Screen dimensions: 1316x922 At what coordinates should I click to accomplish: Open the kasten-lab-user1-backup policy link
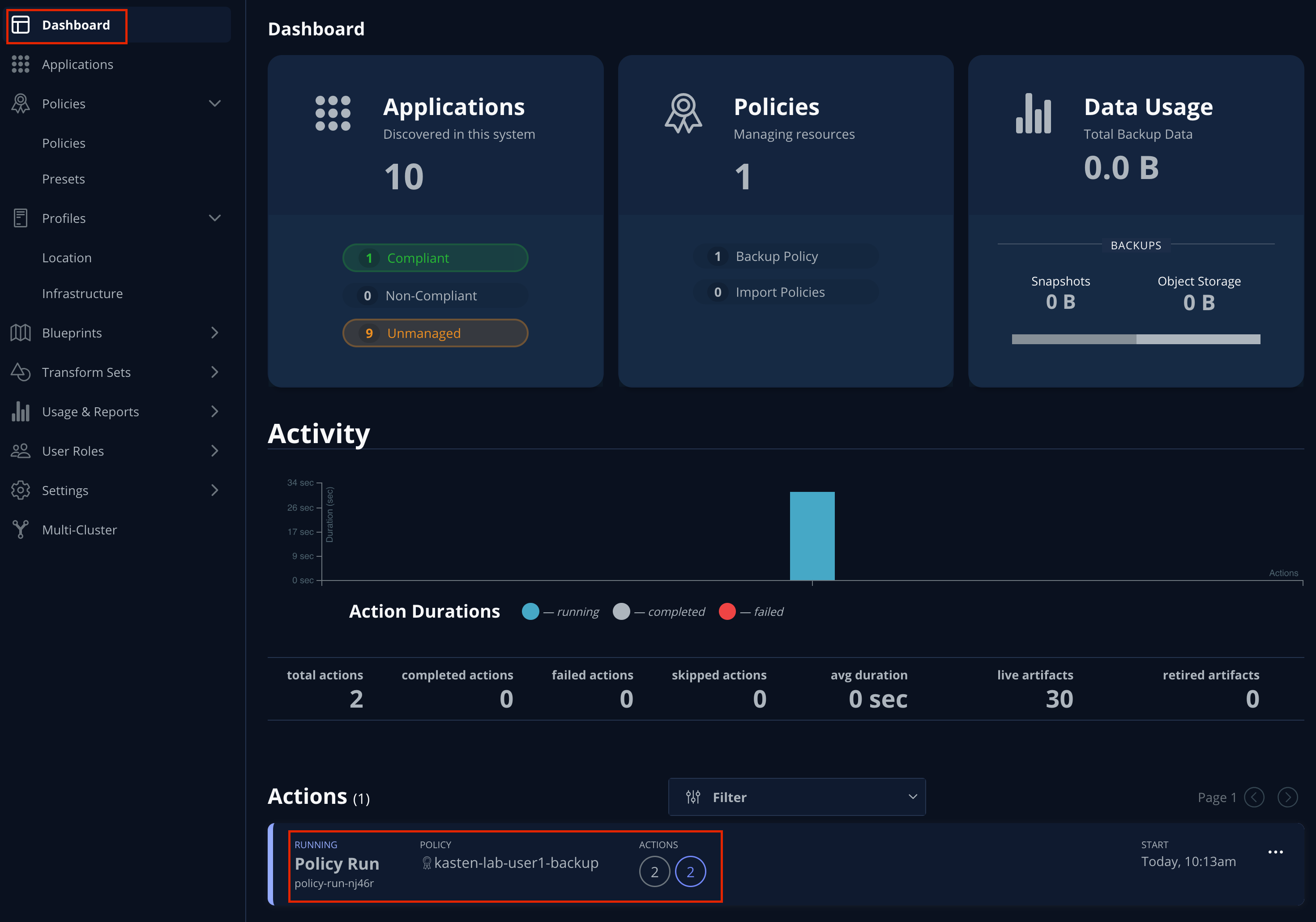[x=517, y=862]
